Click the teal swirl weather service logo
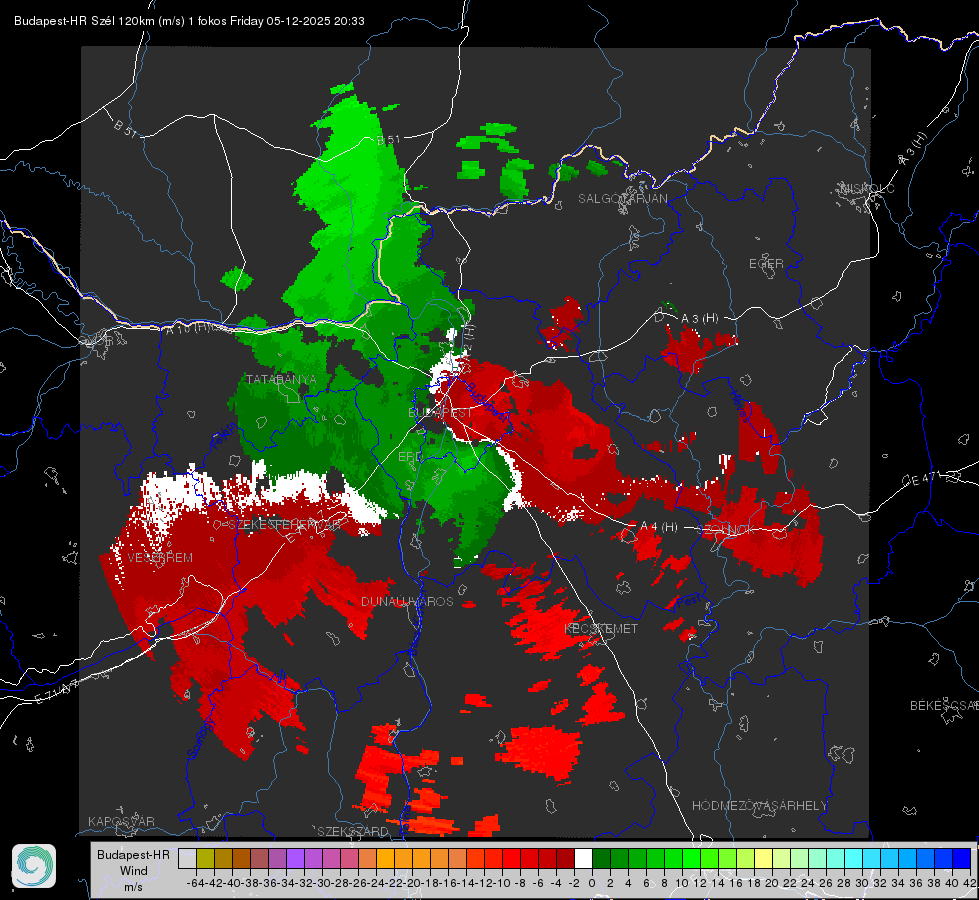Screen dimensions: 979x900 pyautogui.click(x=34, y=866)
